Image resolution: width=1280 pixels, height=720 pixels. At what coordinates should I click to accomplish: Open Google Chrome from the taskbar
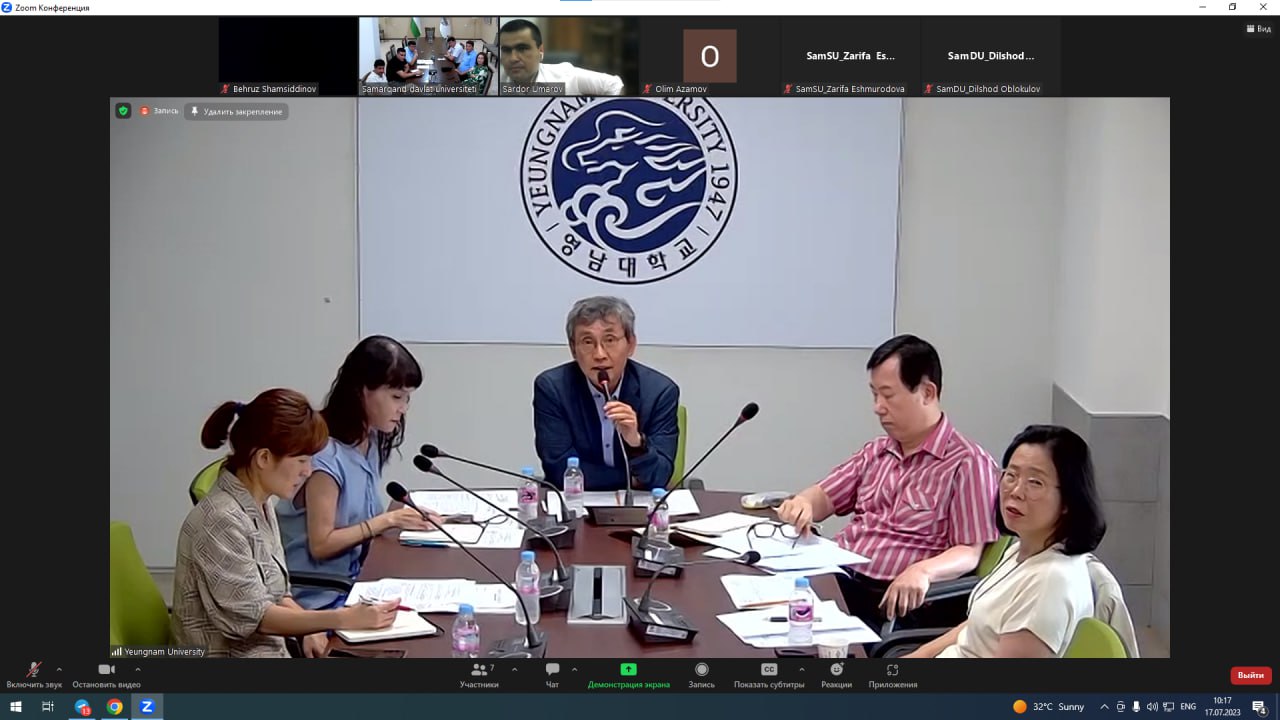pyautogui.click(x=115, y=706)
